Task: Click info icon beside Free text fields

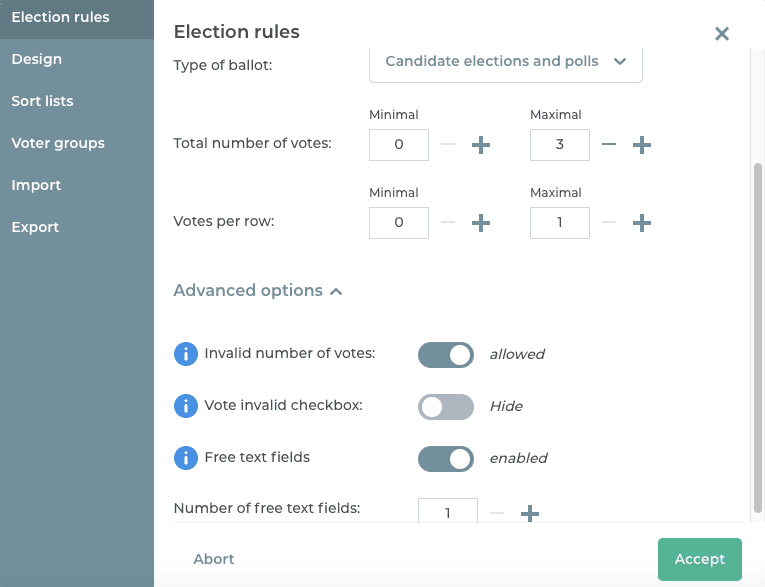Action: 185,458
